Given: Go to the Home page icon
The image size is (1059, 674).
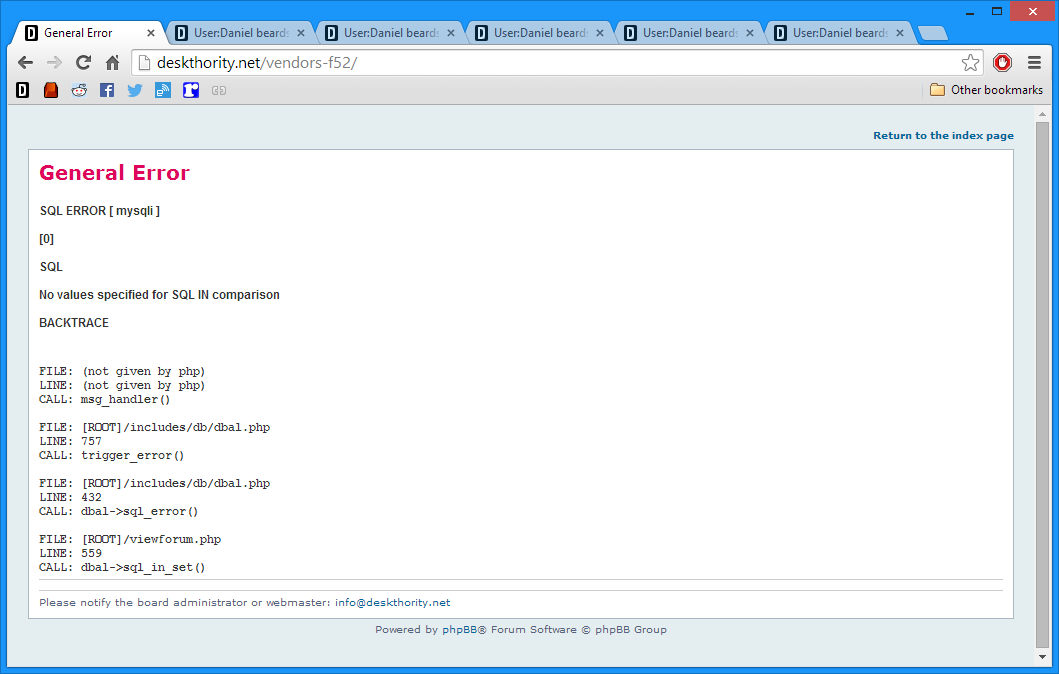Looking at the screenshot, I should pyautogui.click(x=113, y=63).
